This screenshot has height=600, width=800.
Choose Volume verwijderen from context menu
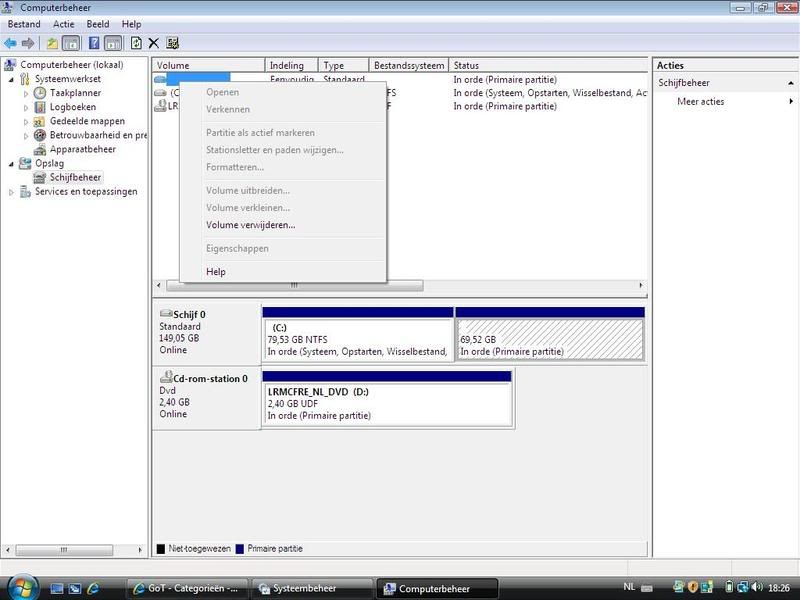[250, 225]
